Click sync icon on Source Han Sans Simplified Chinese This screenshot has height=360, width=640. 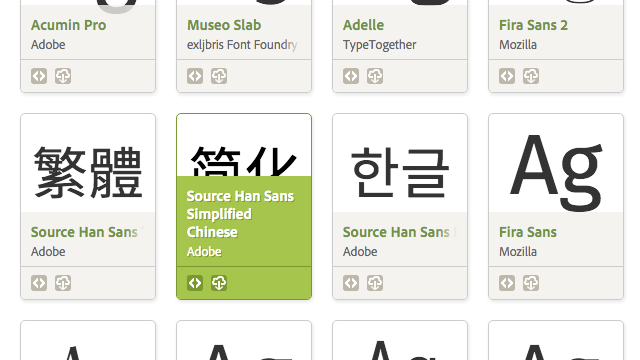pyautogui.click(x=219, y=283)
